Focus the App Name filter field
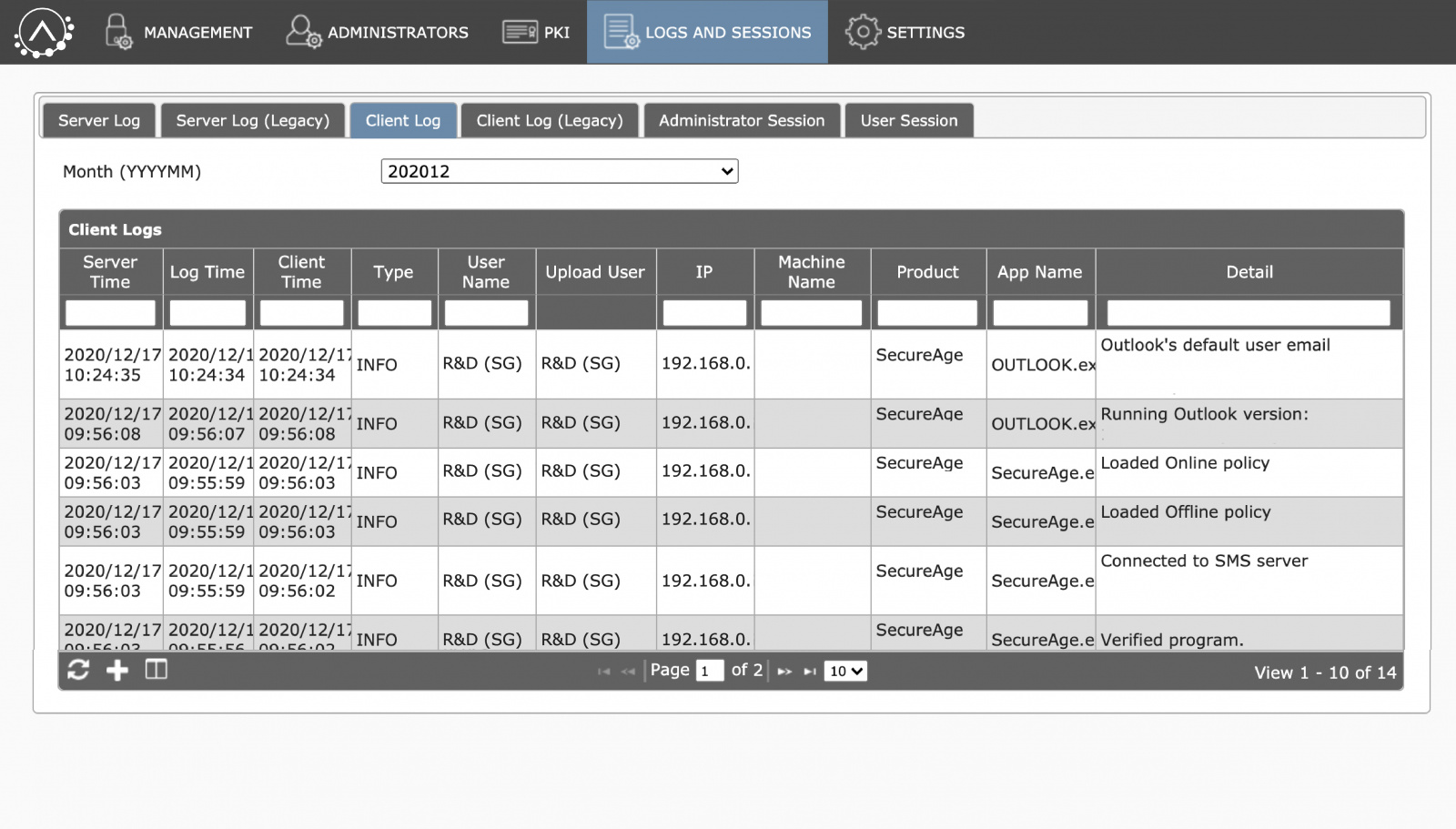 coord(1040,312)
